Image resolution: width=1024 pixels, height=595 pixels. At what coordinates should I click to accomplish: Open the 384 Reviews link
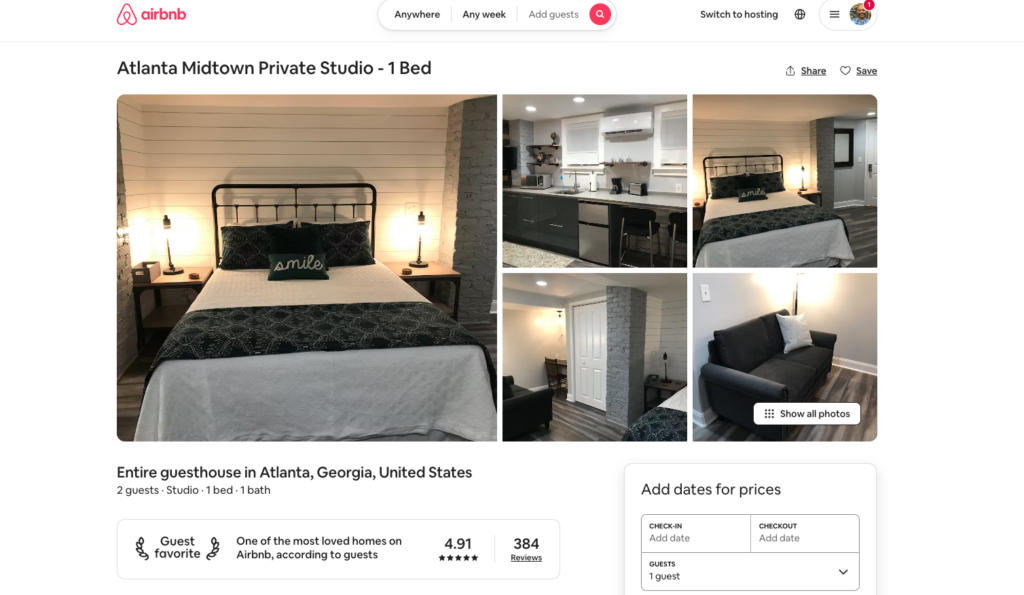click(x=526, y=549)
